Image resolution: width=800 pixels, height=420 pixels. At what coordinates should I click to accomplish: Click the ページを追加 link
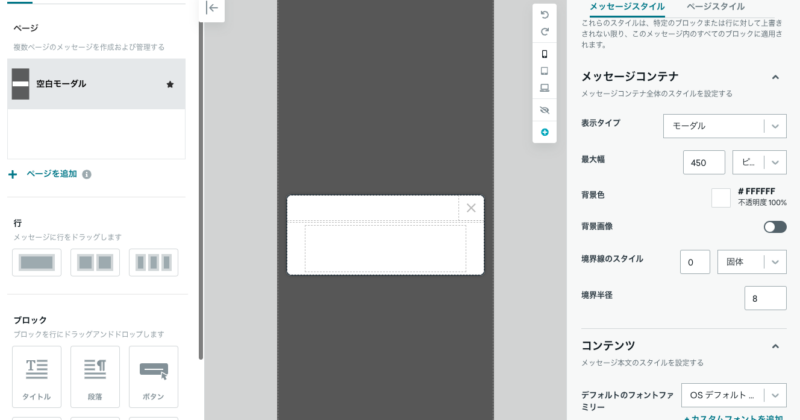[x=49, y=174]
